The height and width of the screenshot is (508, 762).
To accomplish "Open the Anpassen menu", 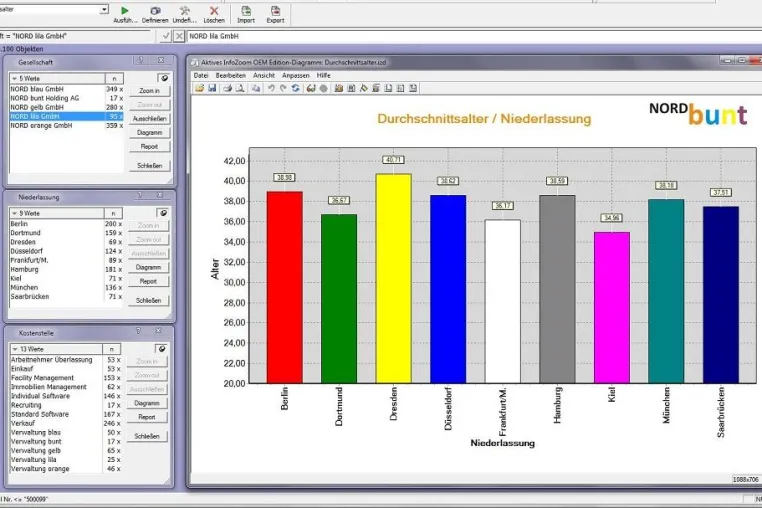I will click(x=295, y=75).
